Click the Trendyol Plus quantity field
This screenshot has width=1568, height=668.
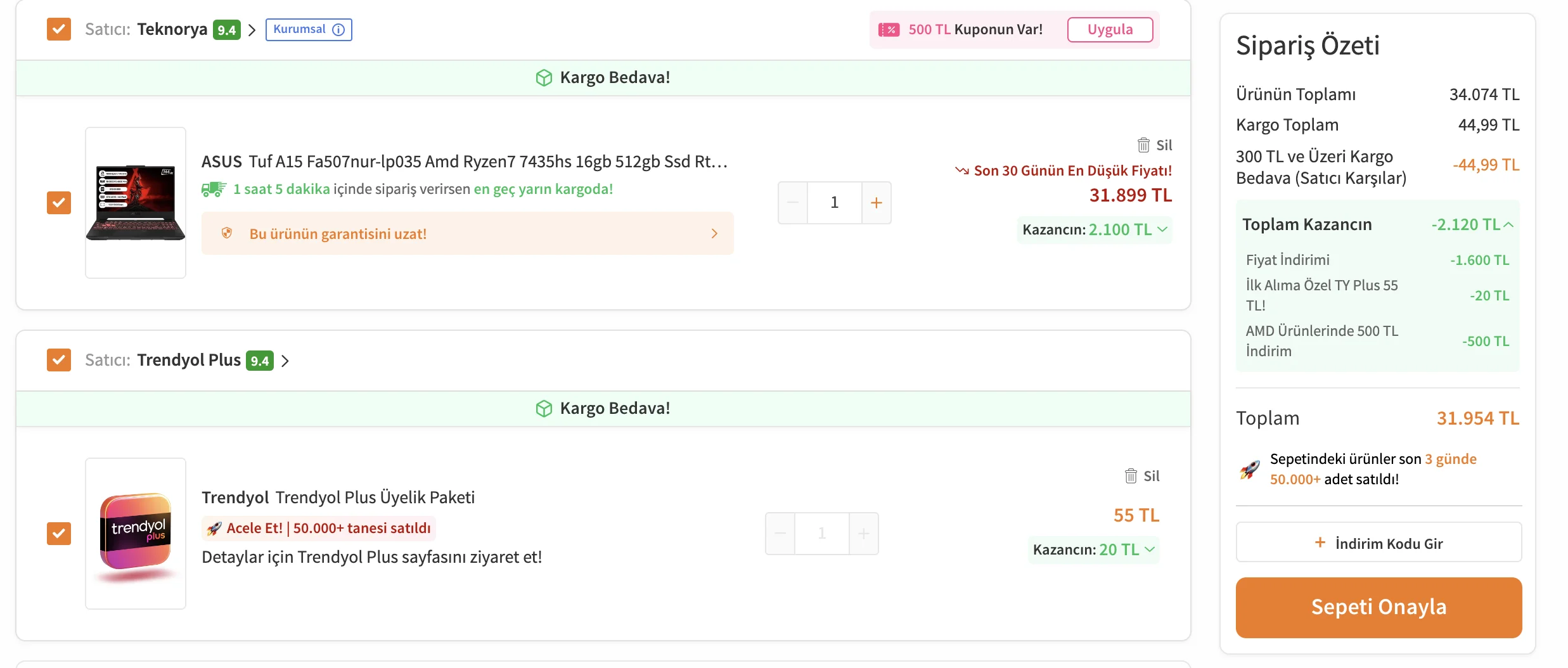[822, 534]
